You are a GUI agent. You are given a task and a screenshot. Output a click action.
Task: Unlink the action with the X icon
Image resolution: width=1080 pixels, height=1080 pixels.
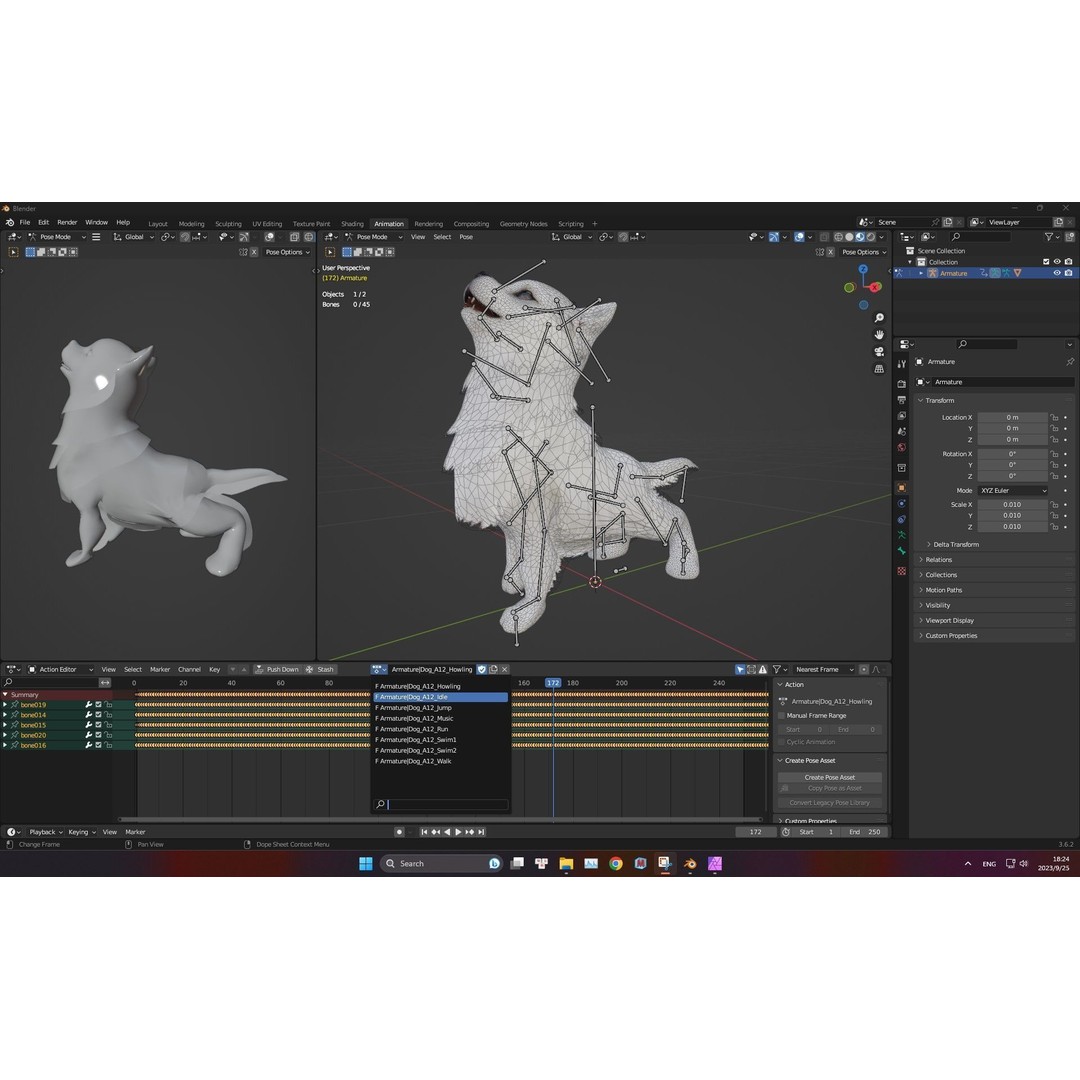point(504,669)
